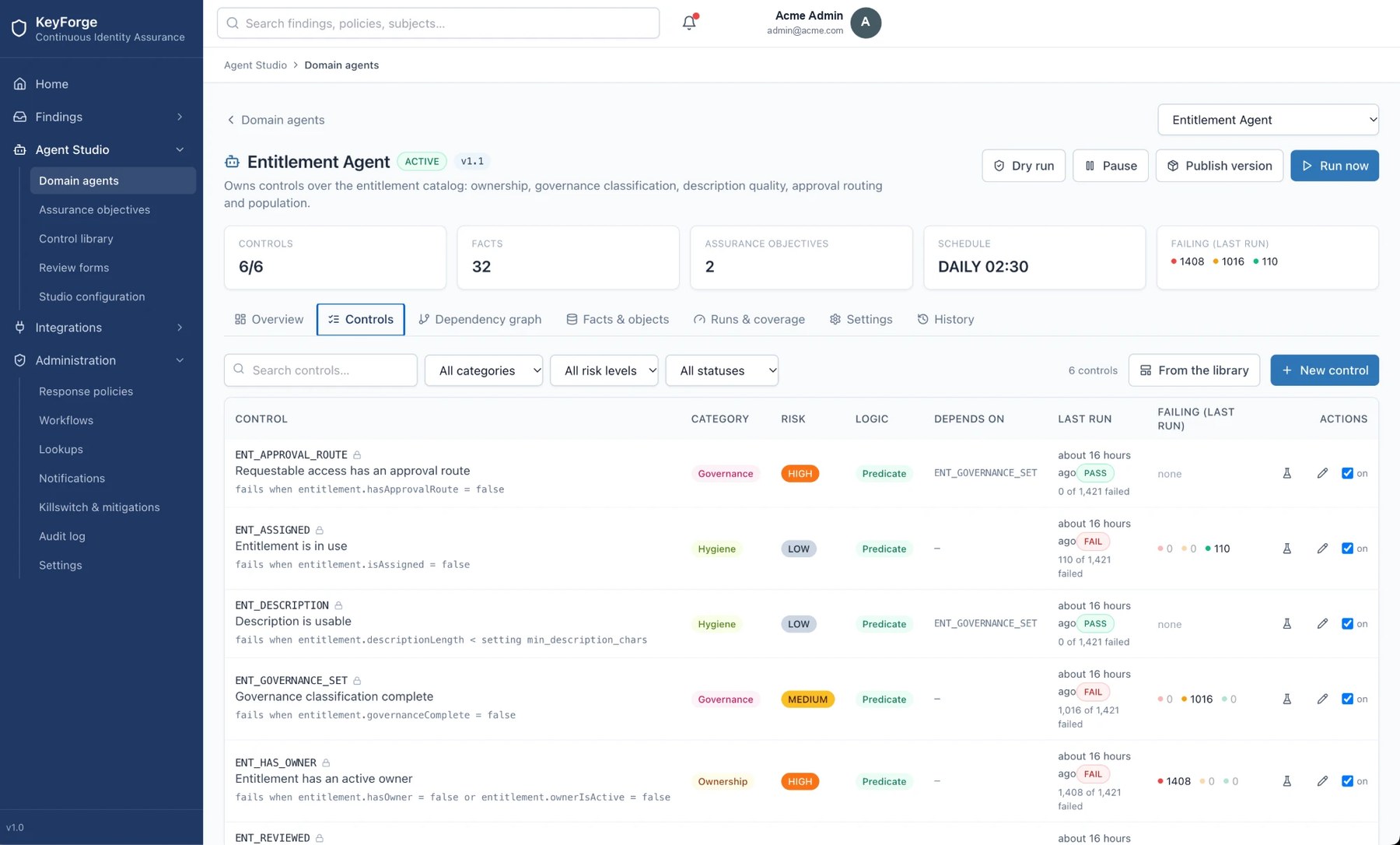Edit ENT_ASSIGNED control pencil icon
Screen dimensions: 1400x845
(x=1322, y=549)
